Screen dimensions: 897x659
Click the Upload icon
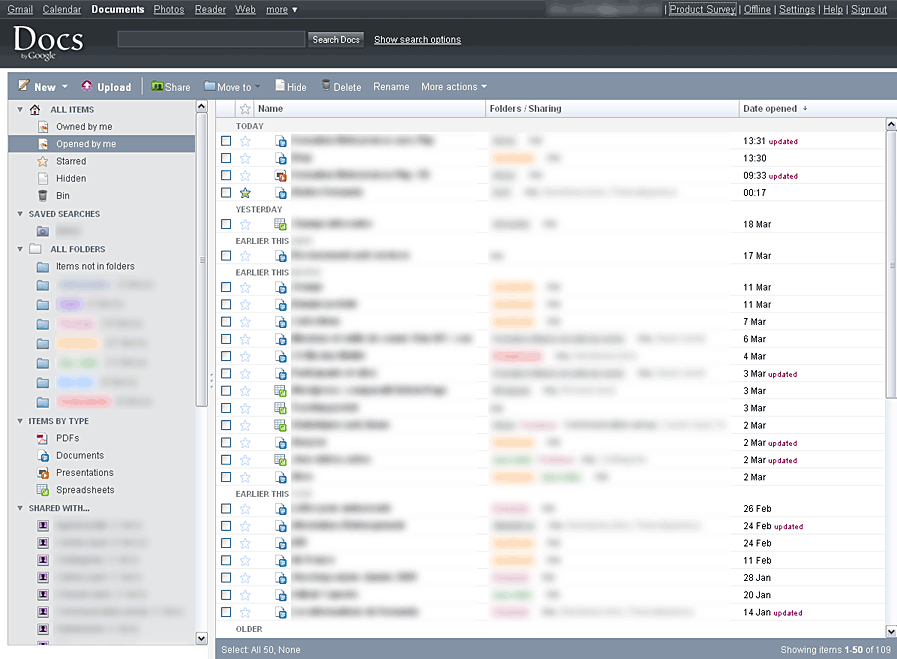(86, 86)
